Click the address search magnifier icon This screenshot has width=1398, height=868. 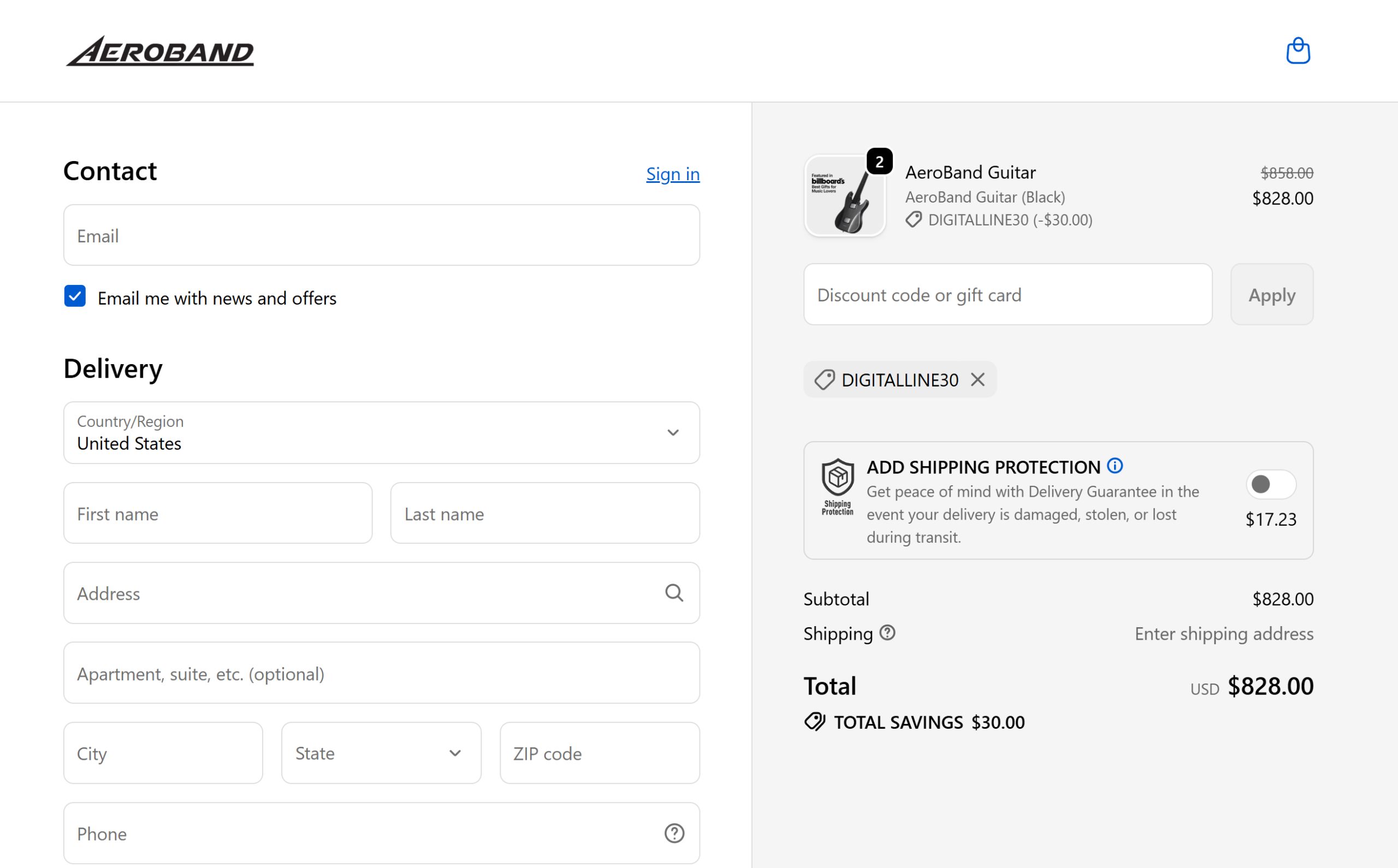674,592
